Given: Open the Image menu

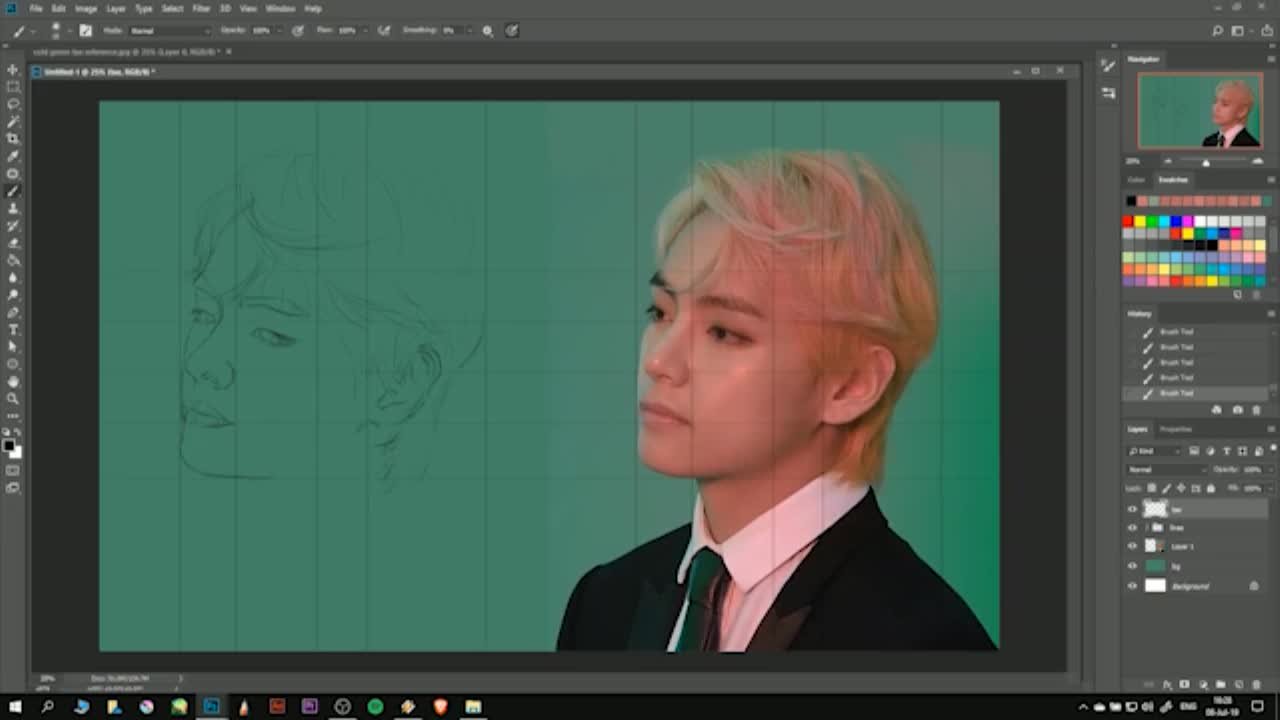Looking at the screenshot, I should click(x=86, y=8).
